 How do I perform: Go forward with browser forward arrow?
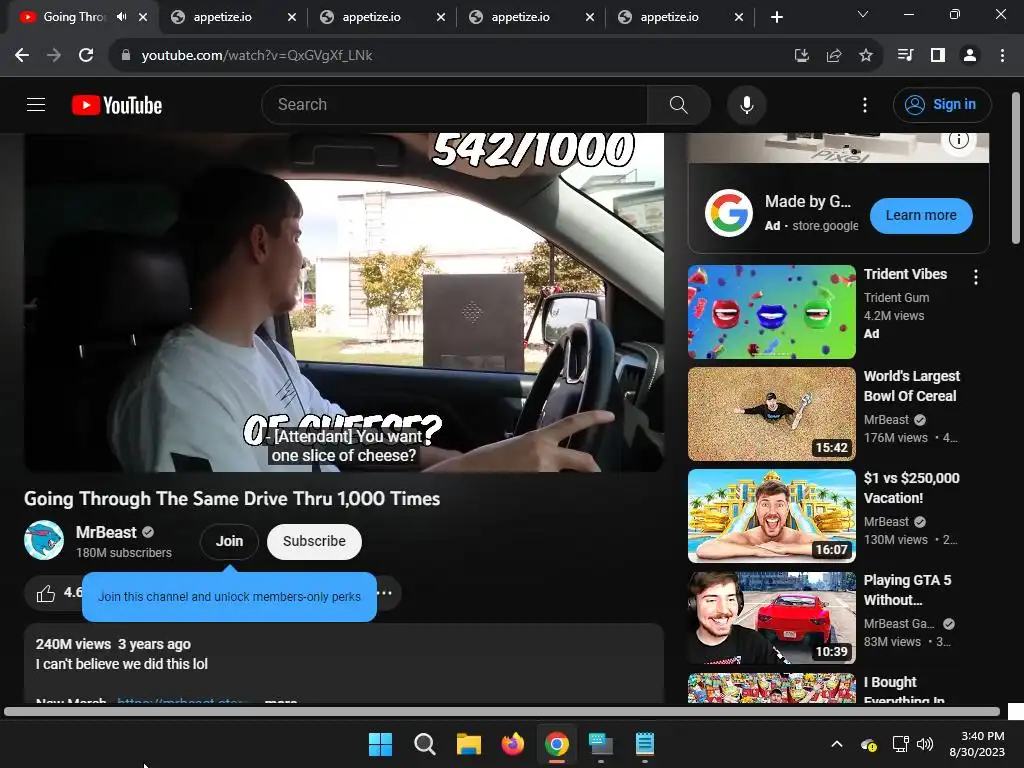tap(54, 56)
